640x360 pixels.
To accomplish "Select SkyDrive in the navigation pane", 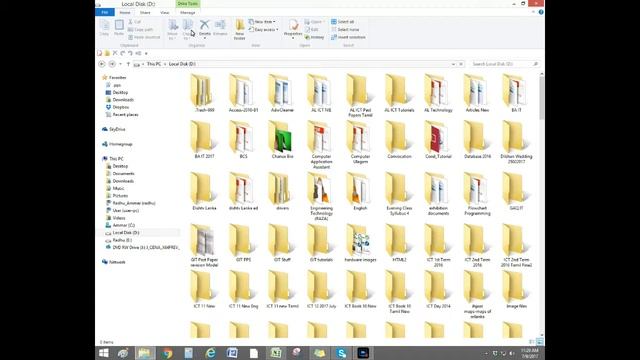I will tap(117, 129).
